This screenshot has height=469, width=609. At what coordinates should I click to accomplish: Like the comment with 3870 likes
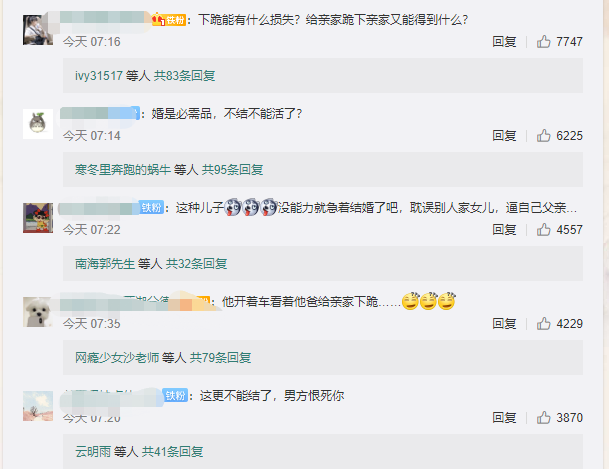click(x=543, y=417)
